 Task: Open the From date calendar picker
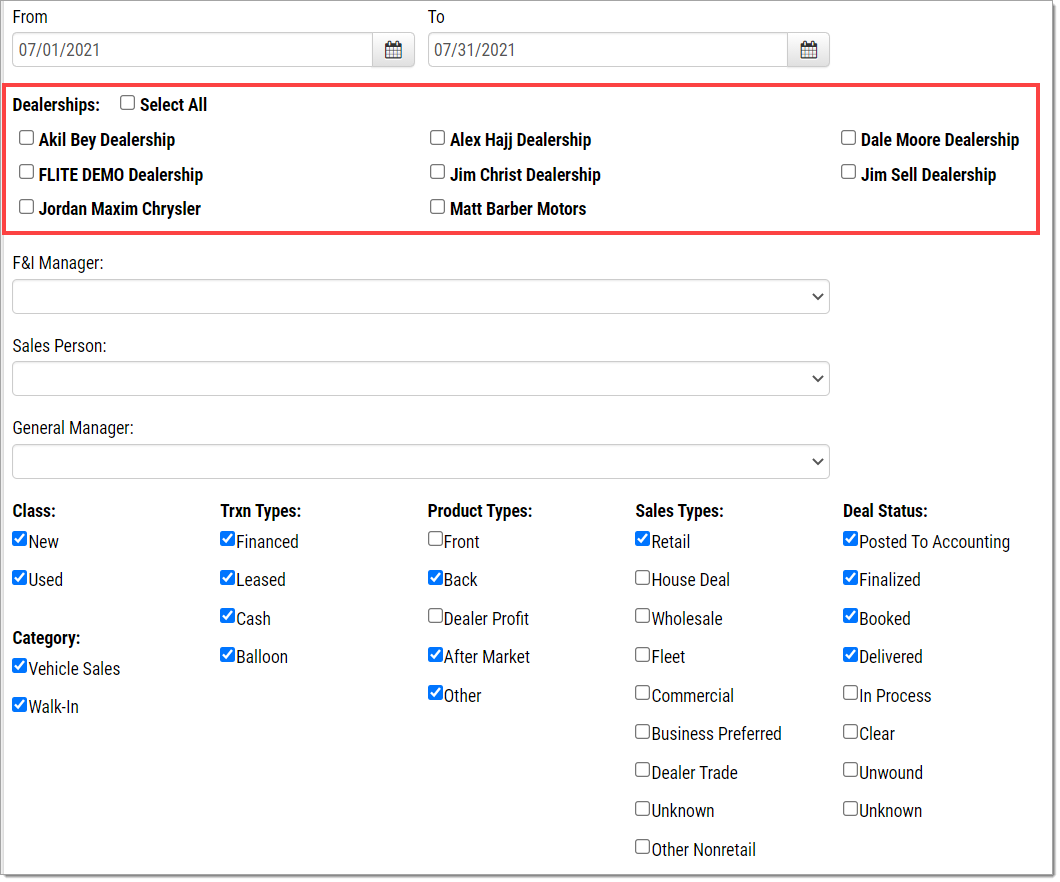[393, 49]
